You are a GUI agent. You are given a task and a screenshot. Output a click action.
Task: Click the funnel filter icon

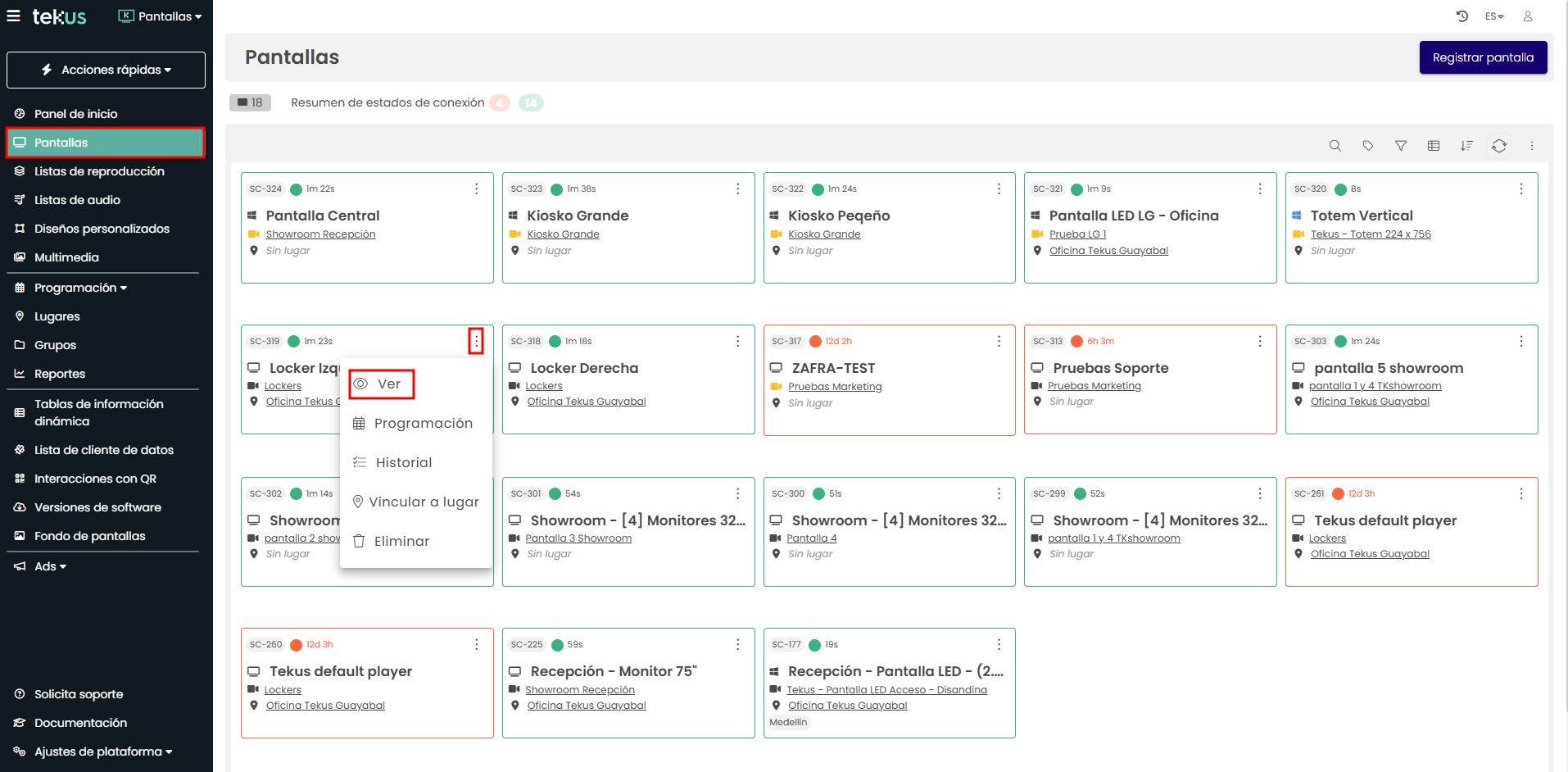[1400, 146]
